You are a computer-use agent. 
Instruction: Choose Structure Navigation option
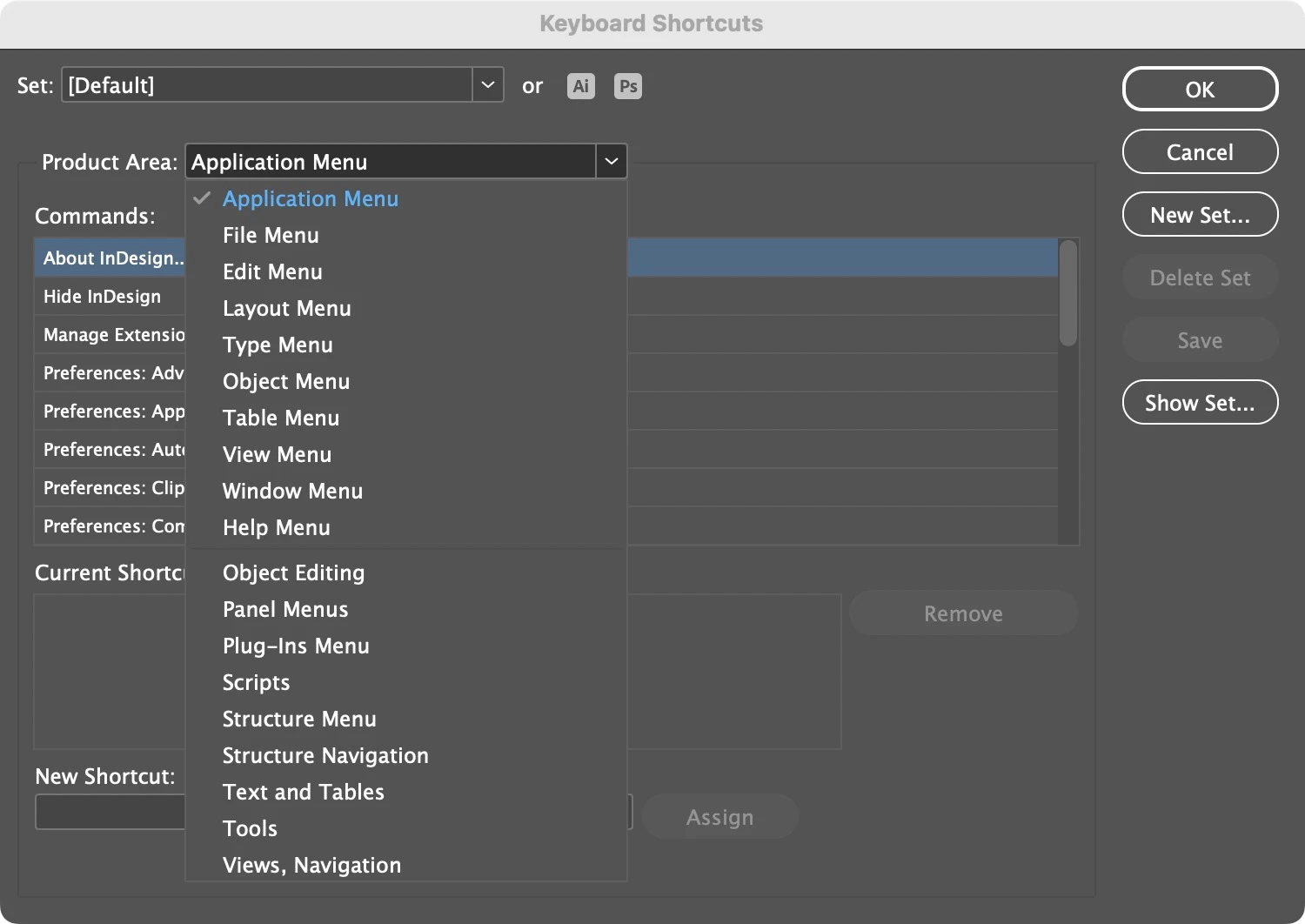[x=406, y=756]
